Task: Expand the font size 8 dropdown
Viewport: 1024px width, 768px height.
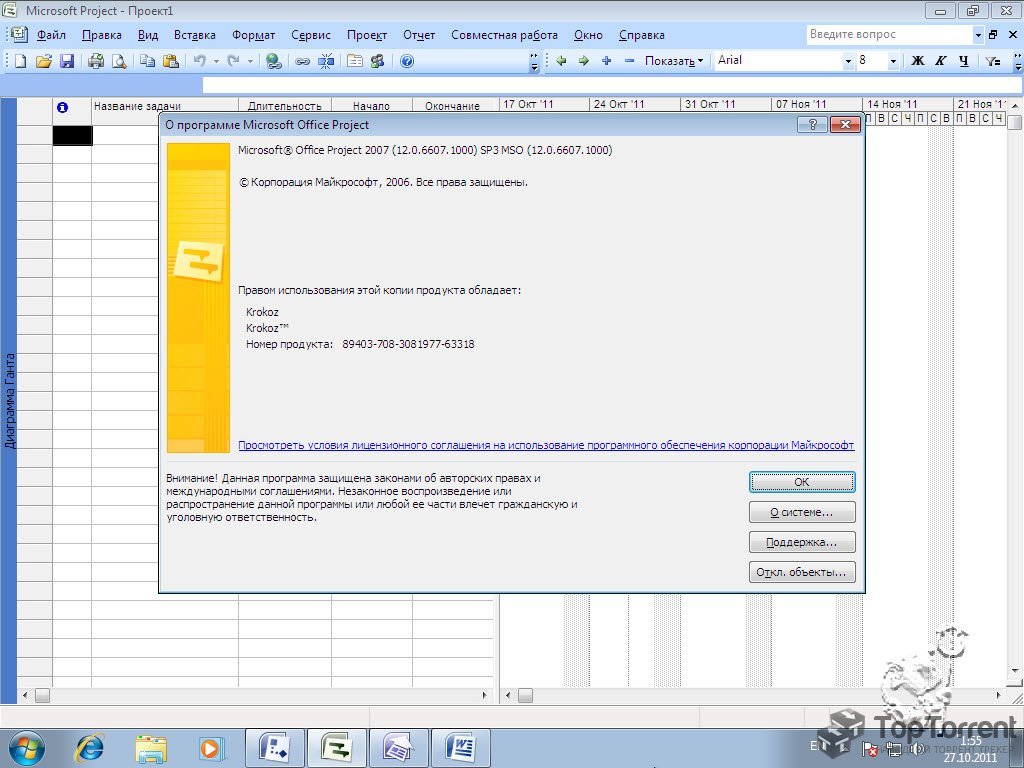Action: coord(893,61)
